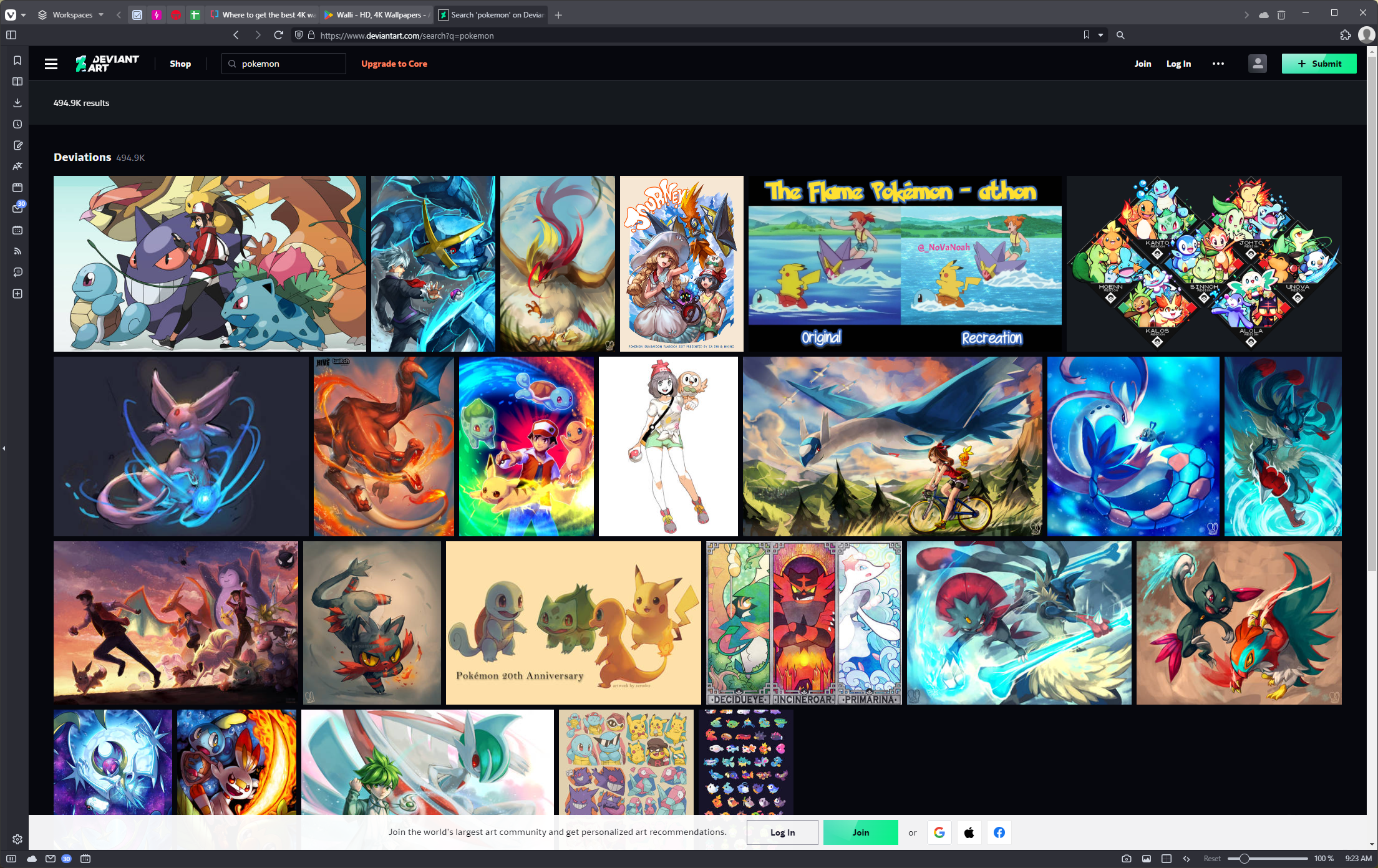This screenshot has height=868, width=1378.
Task: Select the "Search 'pokemon' on Devian" tab
Action: click(491, 14)
